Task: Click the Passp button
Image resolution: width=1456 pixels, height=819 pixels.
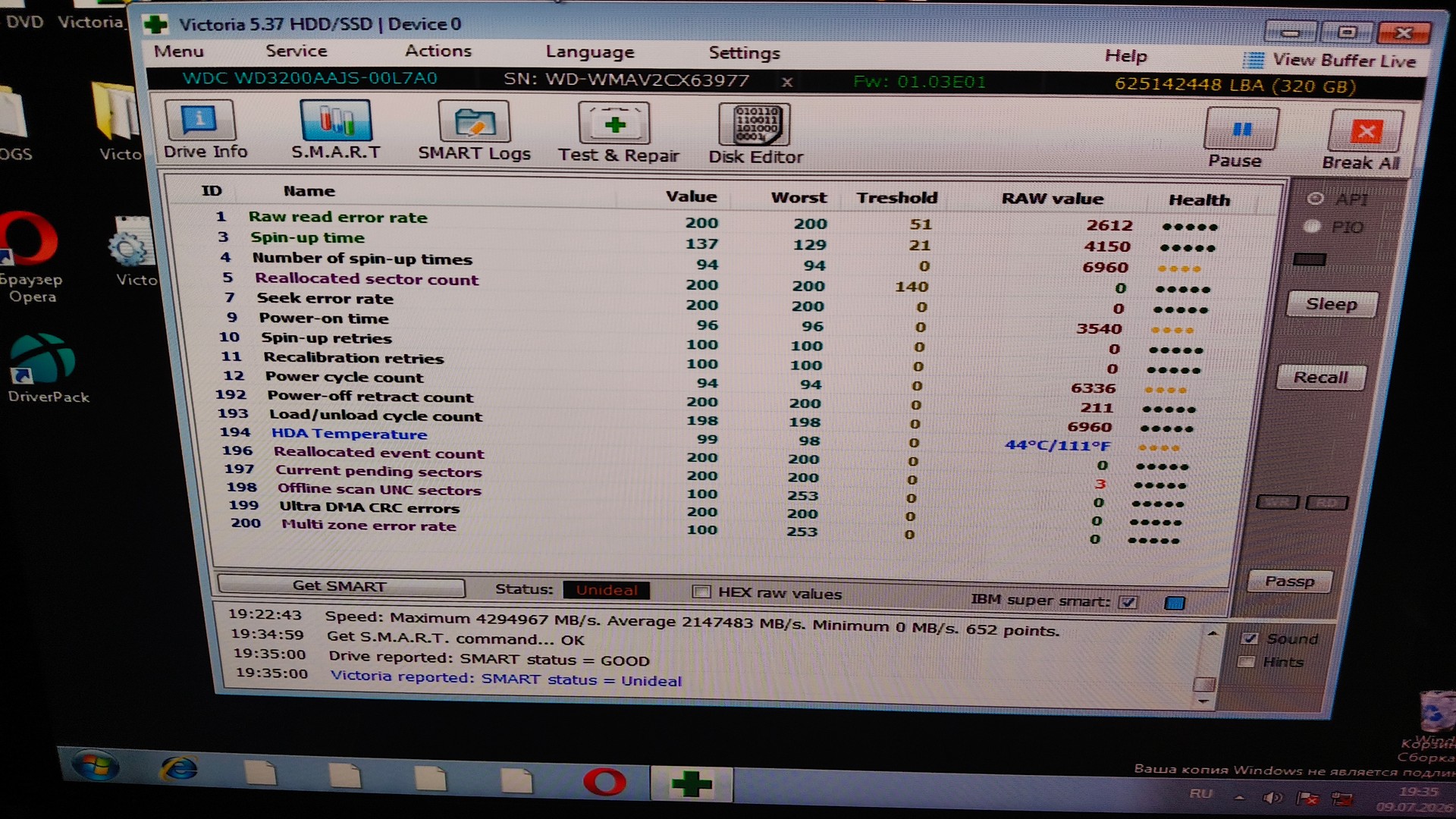Action: click(x=1289, y=582)
